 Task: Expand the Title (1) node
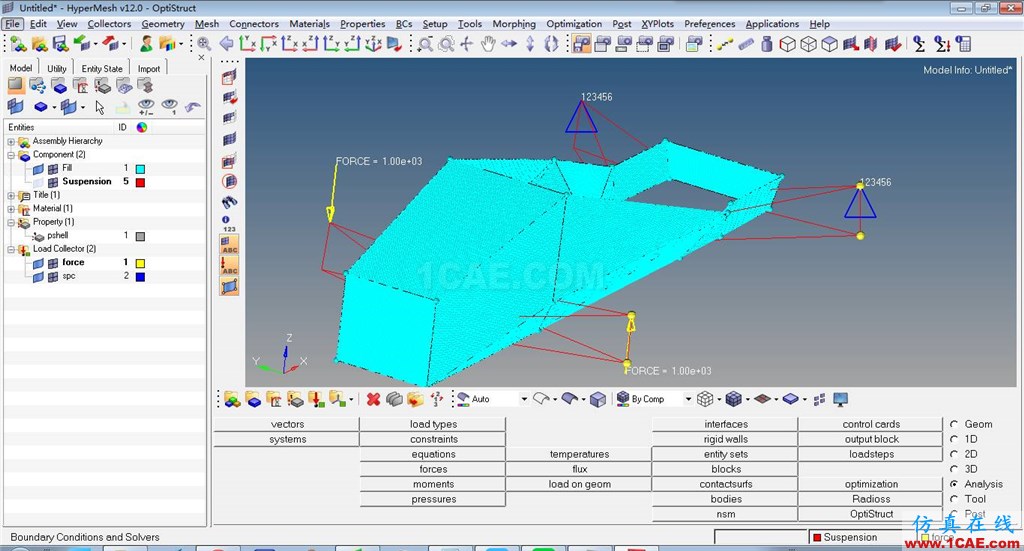11,195
